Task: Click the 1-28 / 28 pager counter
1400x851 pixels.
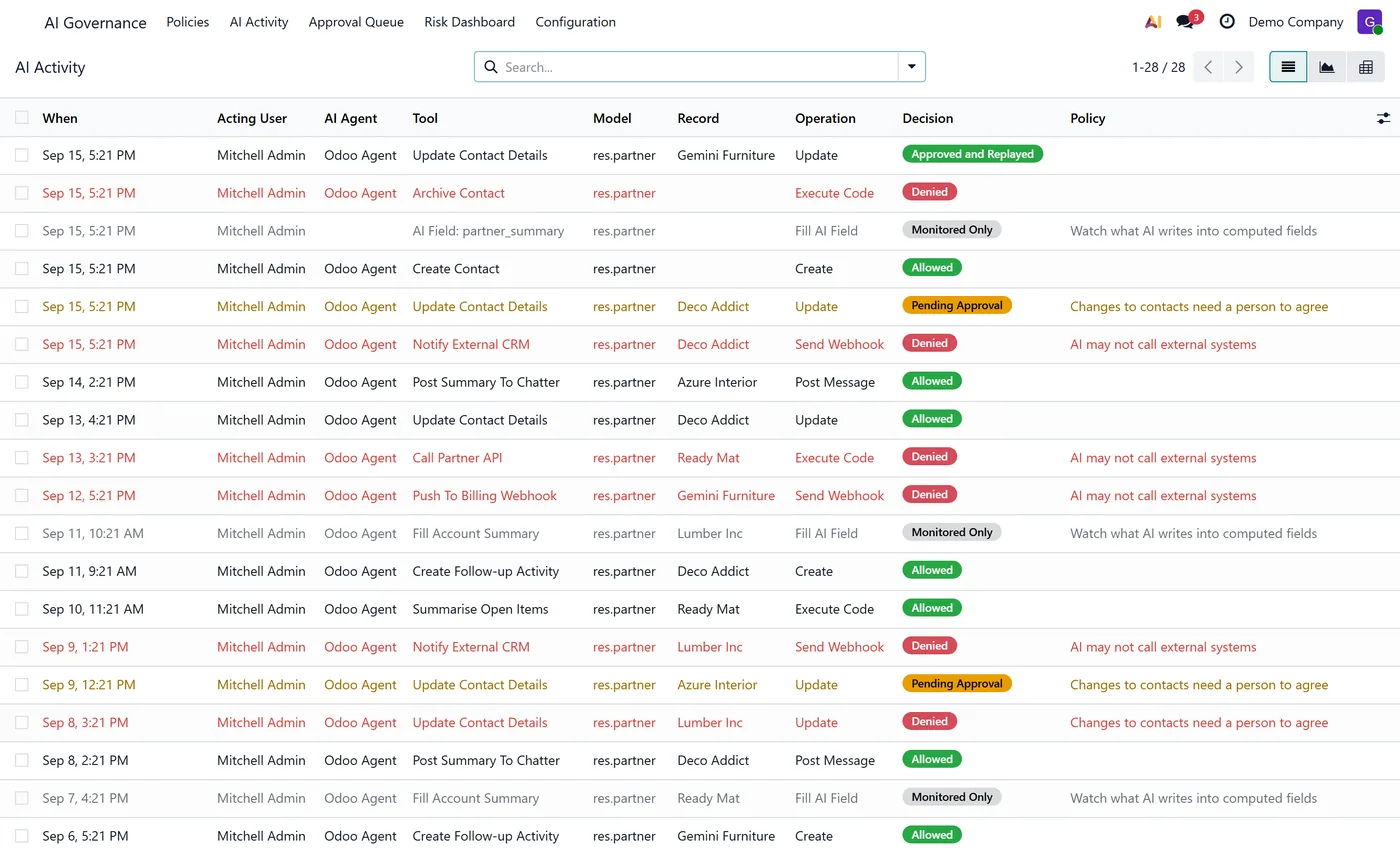Action: 1158,67
